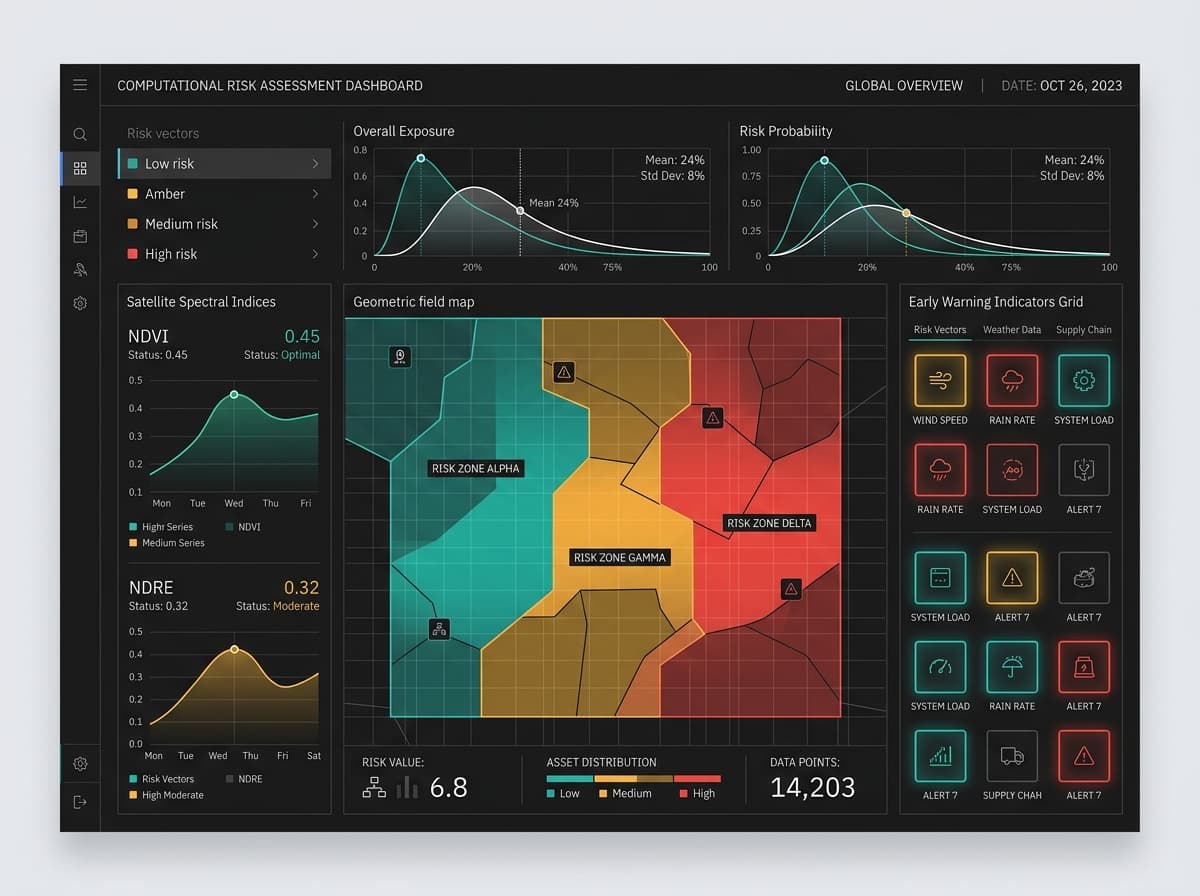Select the red dashed-circle SYSTEM LOAD tile
Viewport: 1200px width, 896px height.
pos(1012,470)
